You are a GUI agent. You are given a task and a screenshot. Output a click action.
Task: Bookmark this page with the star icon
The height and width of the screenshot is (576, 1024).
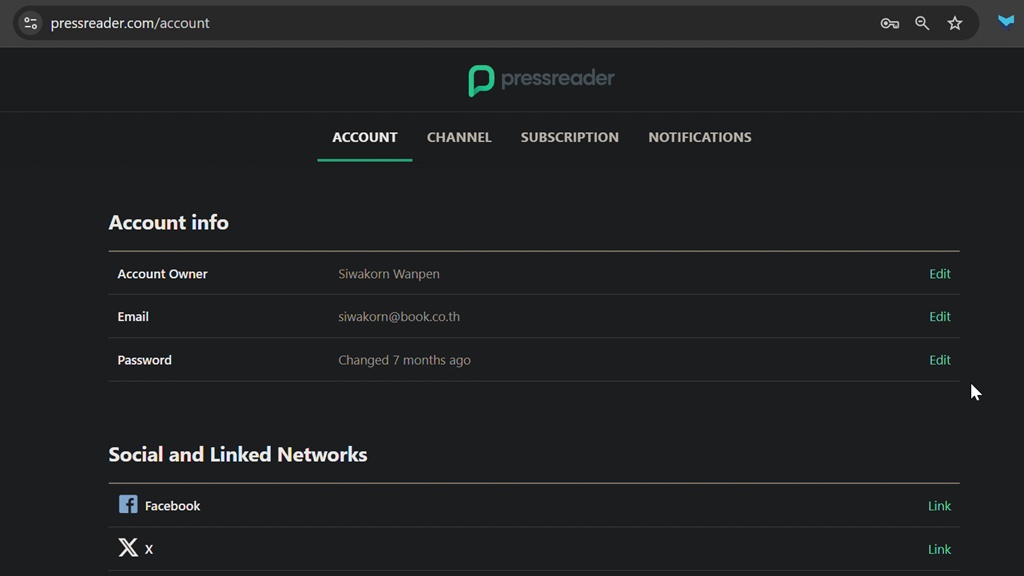(x=955, y=23)
